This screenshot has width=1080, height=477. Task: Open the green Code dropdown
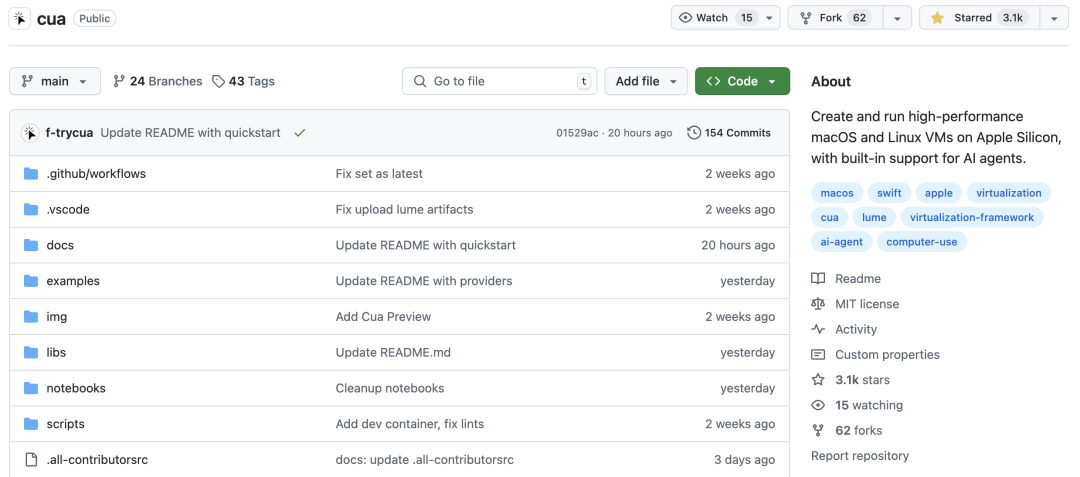tap(742, 81)
